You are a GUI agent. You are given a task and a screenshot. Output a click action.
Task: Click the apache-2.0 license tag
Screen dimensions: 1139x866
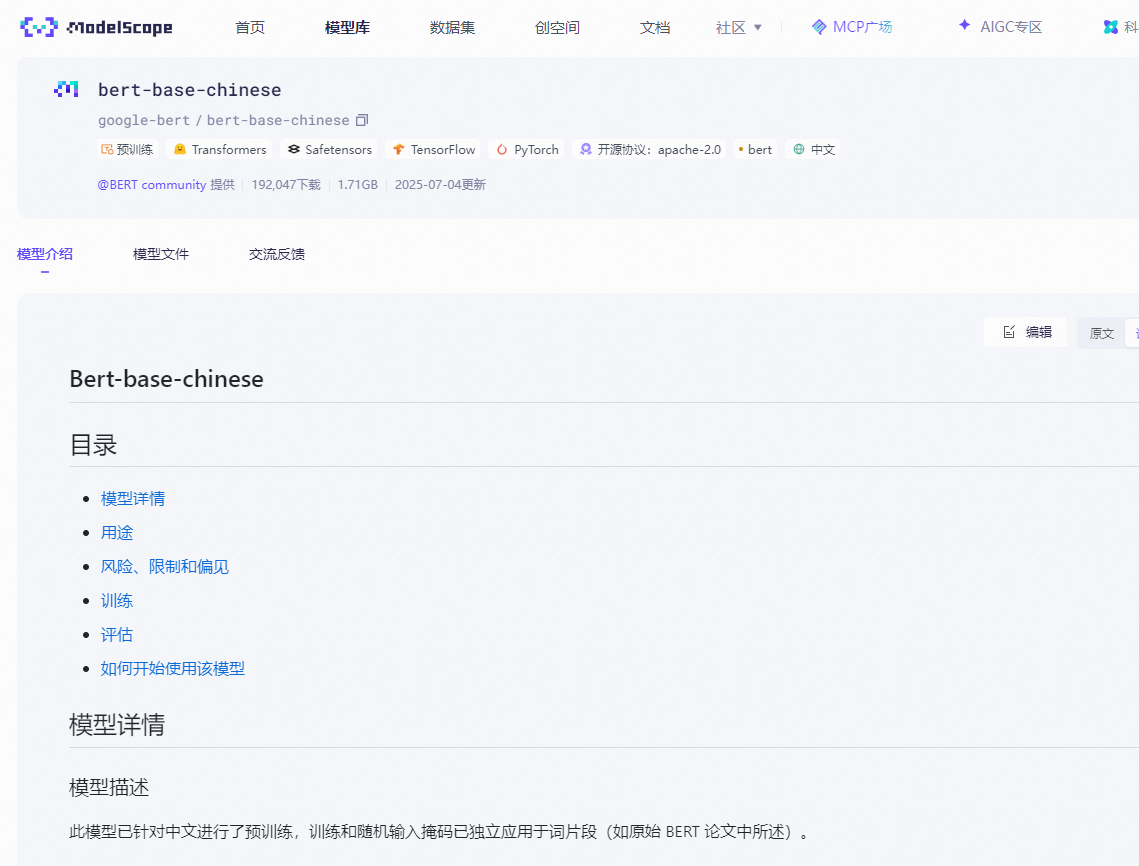(x=648, y=149)
